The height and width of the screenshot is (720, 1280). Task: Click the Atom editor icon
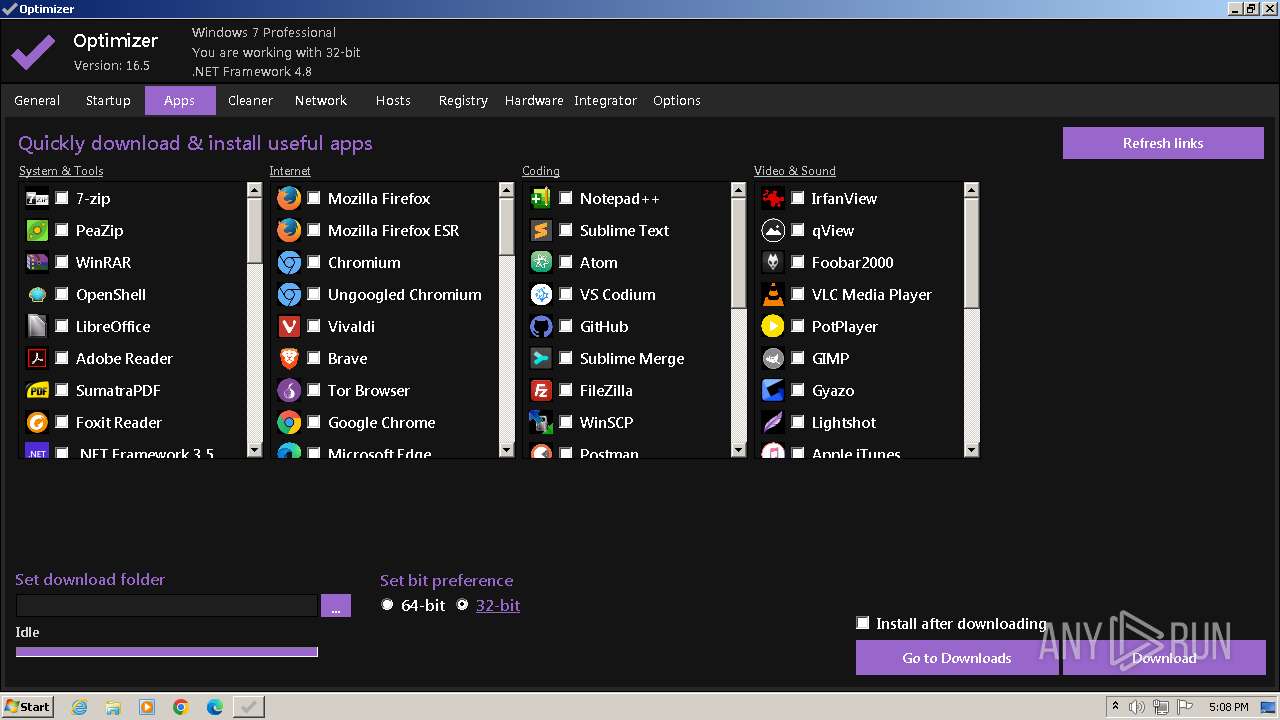point(541,262)
